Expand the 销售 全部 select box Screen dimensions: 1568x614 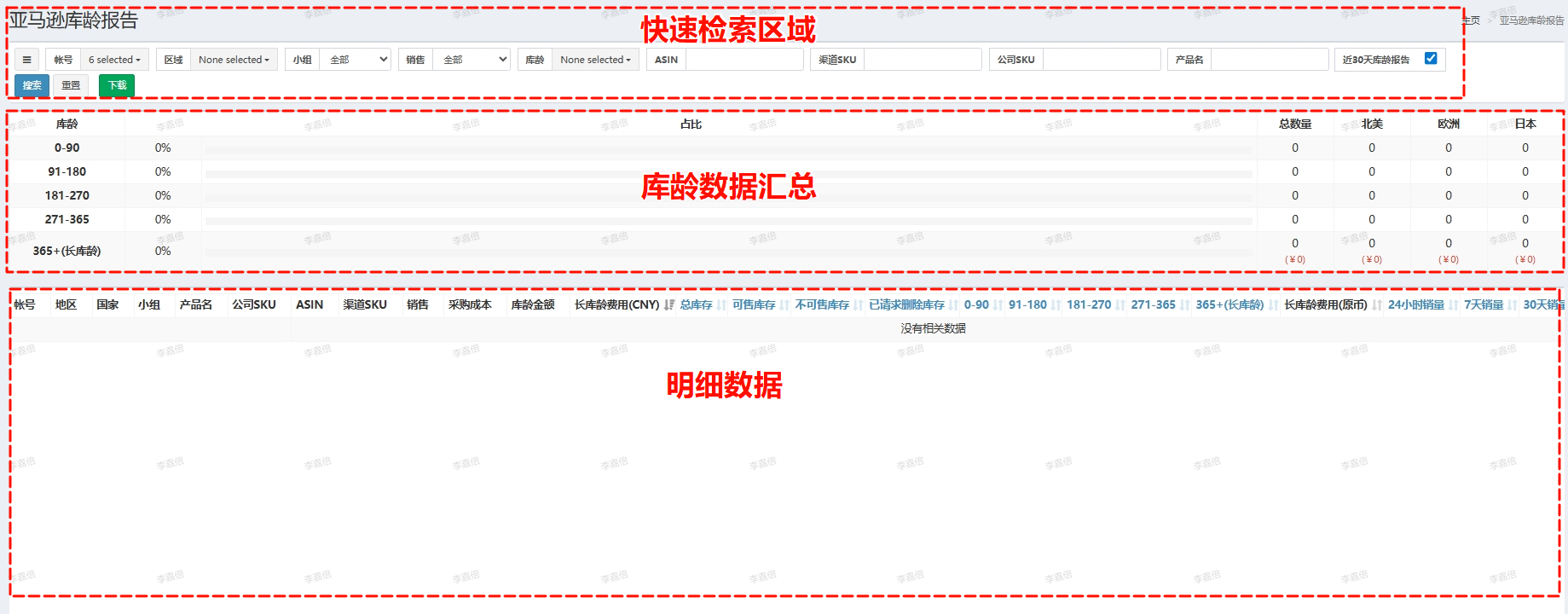(x=472, y=60)
